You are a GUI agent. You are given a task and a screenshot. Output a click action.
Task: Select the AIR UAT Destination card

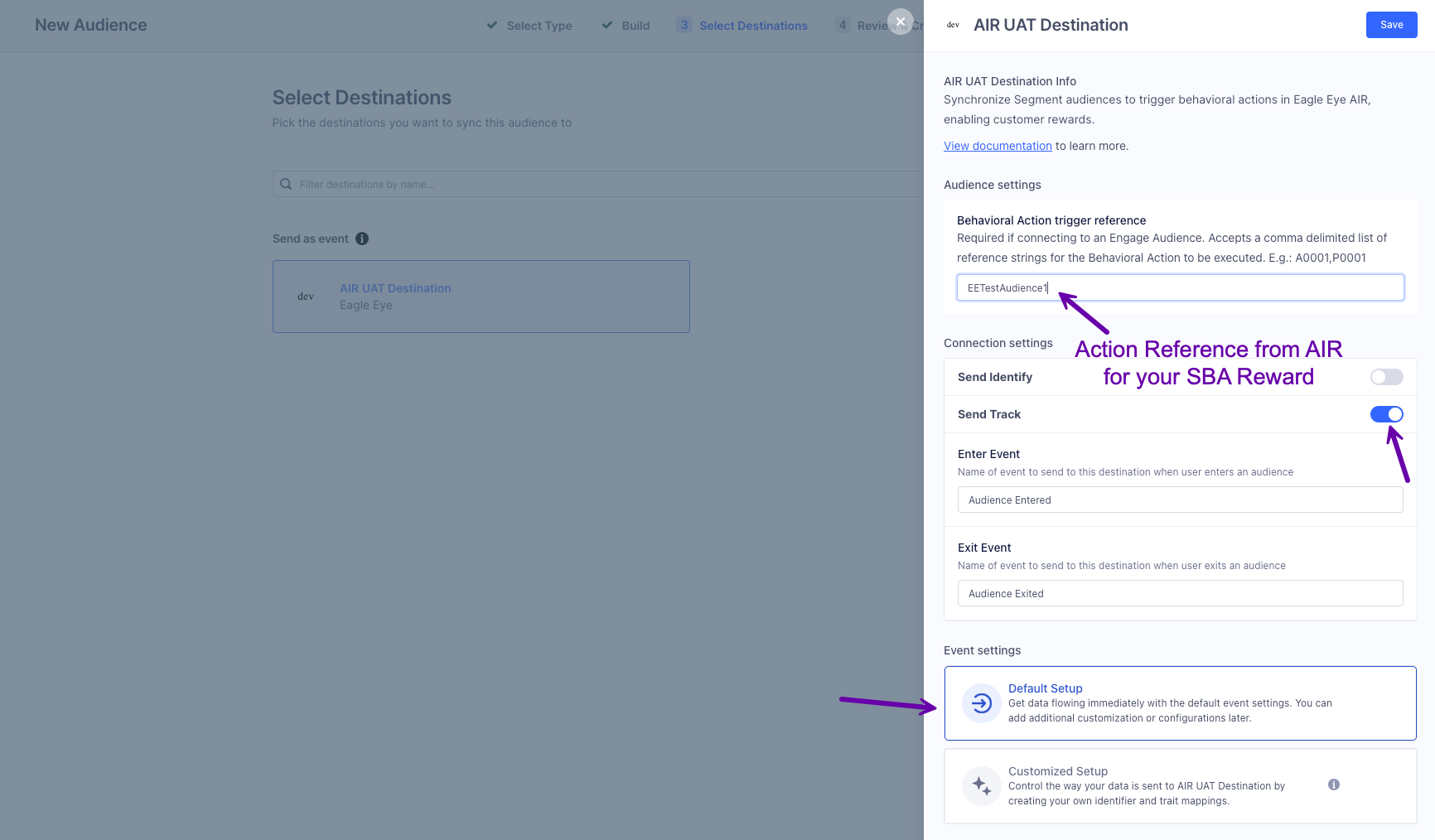point(481,297)
